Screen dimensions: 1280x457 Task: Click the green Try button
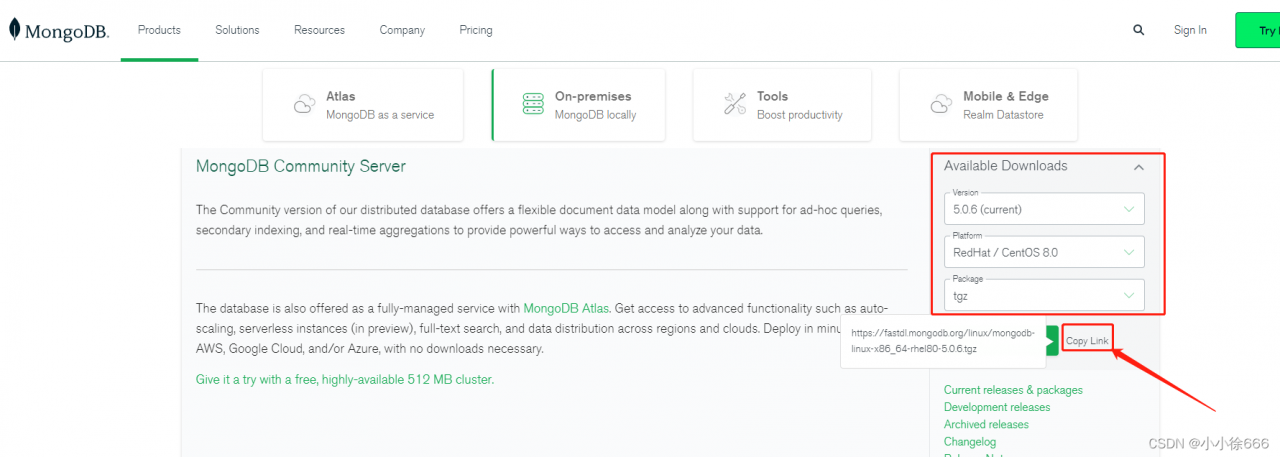click(1257, 30)
